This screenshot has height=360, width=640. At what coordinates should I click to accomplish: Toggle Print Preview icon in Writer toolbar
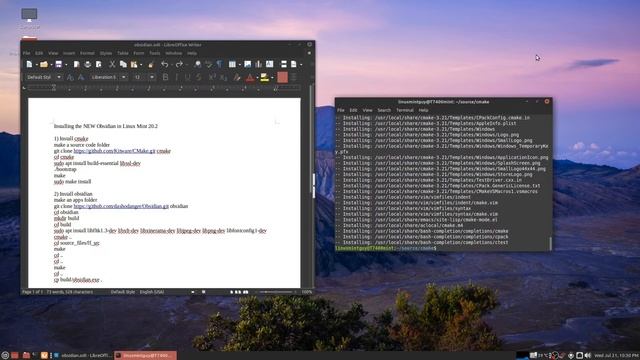click(98, 64)
